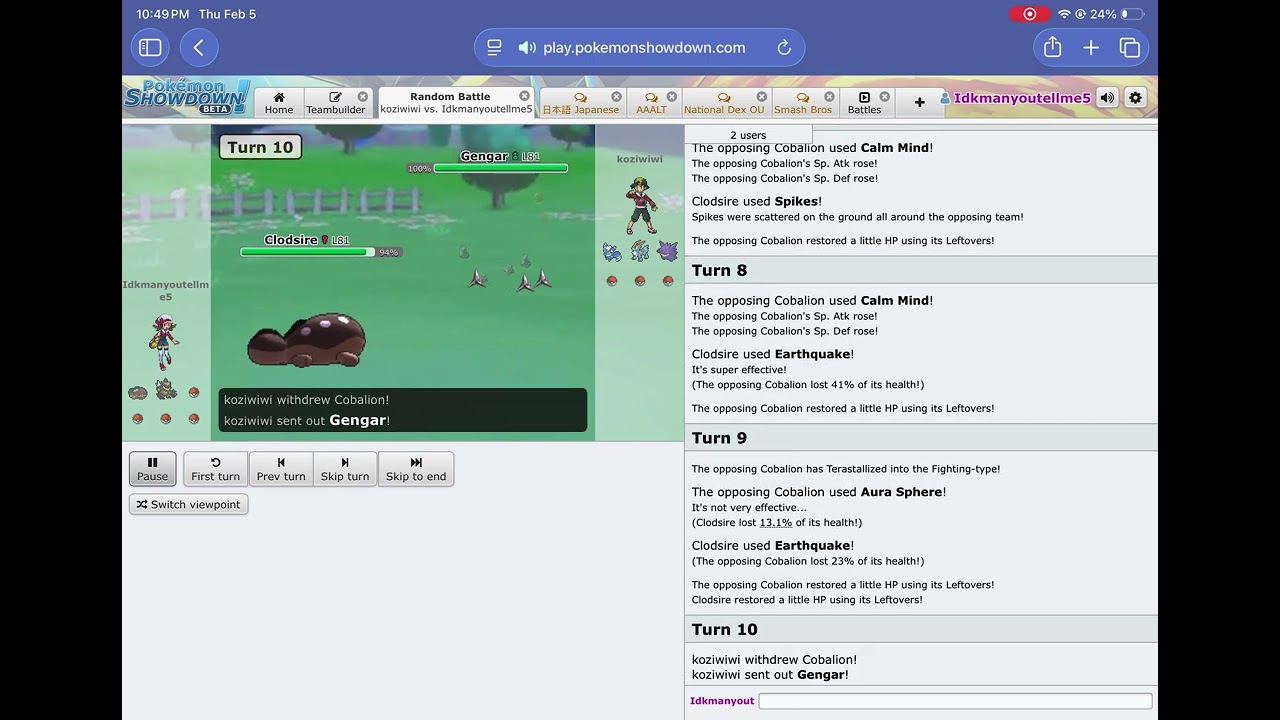Viewport: 1280px width, 720px height.
Task: Jump to First turn
Action: [x=215, y=469]
